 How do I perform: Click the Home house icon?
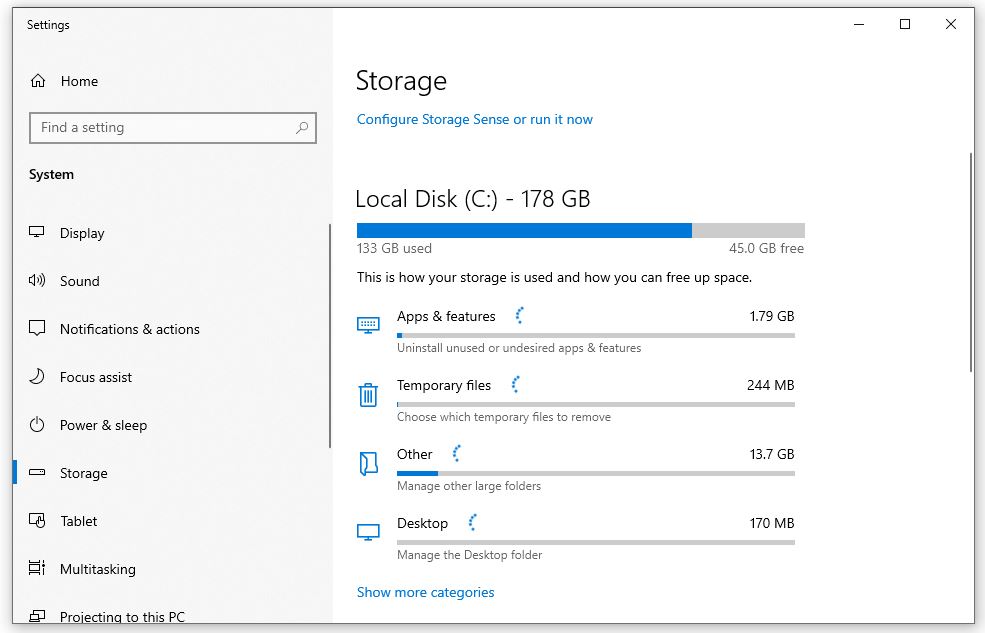click(x=38, y=81)
